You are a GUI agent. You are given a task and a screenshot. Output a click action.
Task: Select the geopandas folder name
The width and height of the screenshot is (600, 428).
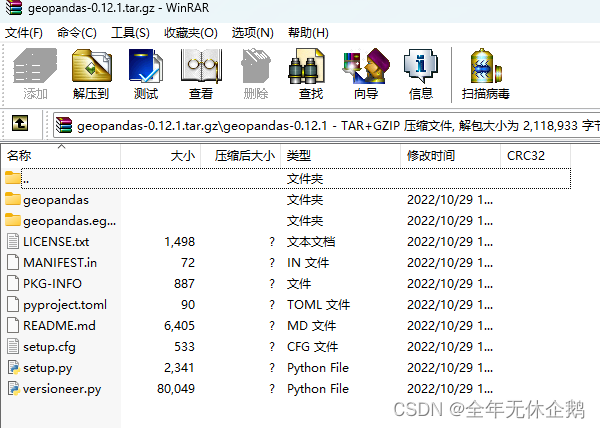coord(56,200)
